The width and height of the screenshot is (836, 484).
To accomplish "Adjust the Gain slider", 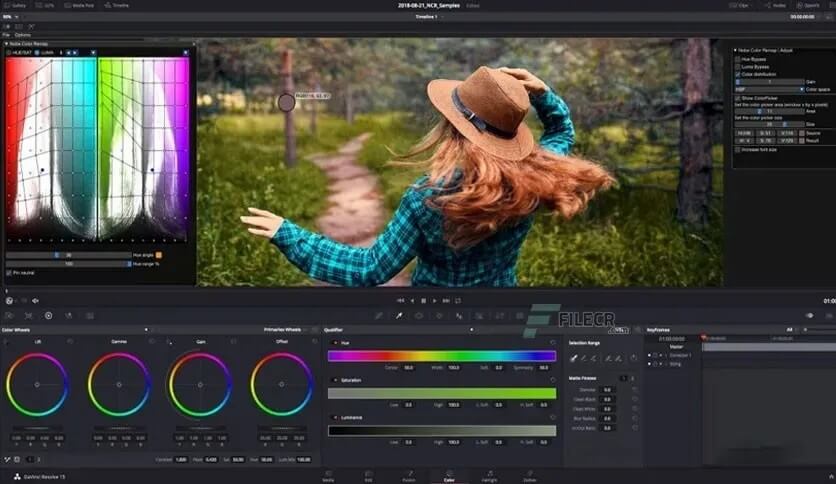I will click(x=769, y=82).
